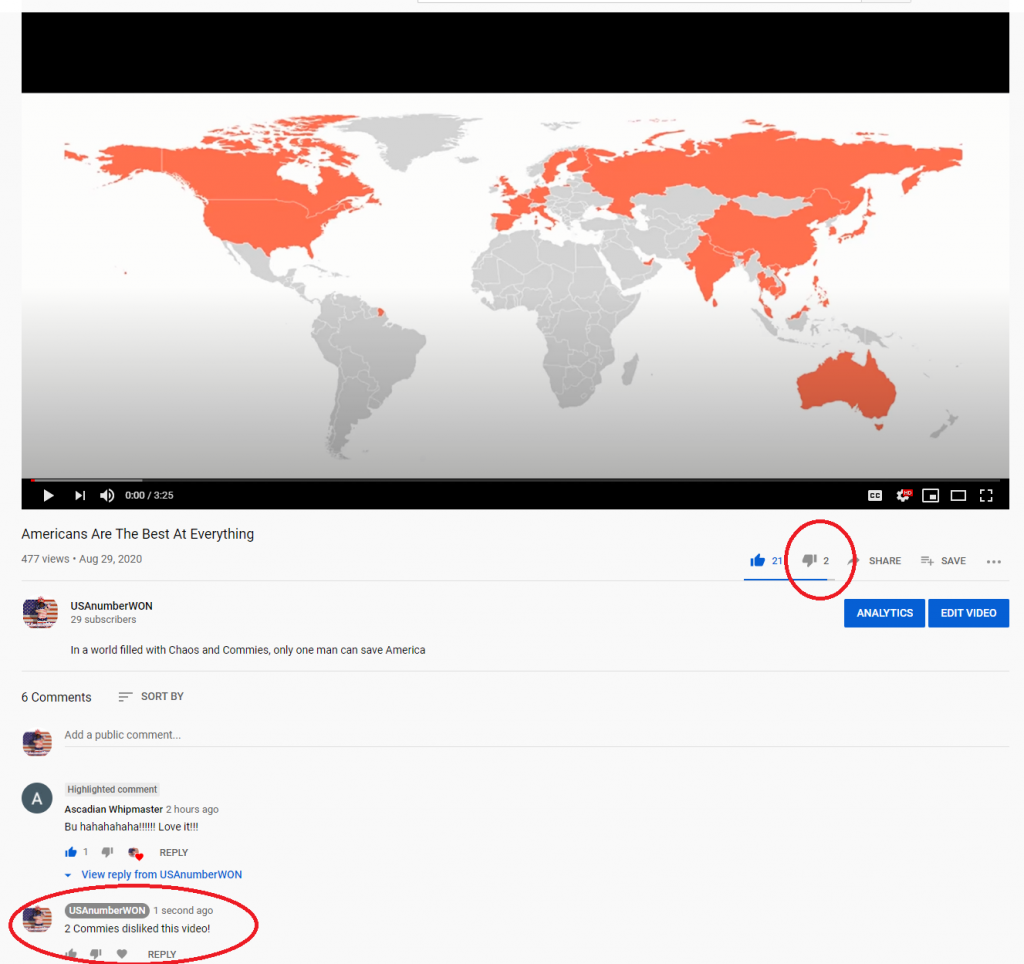Reply to the '2 Commies disliked' comment

point(162,955)
